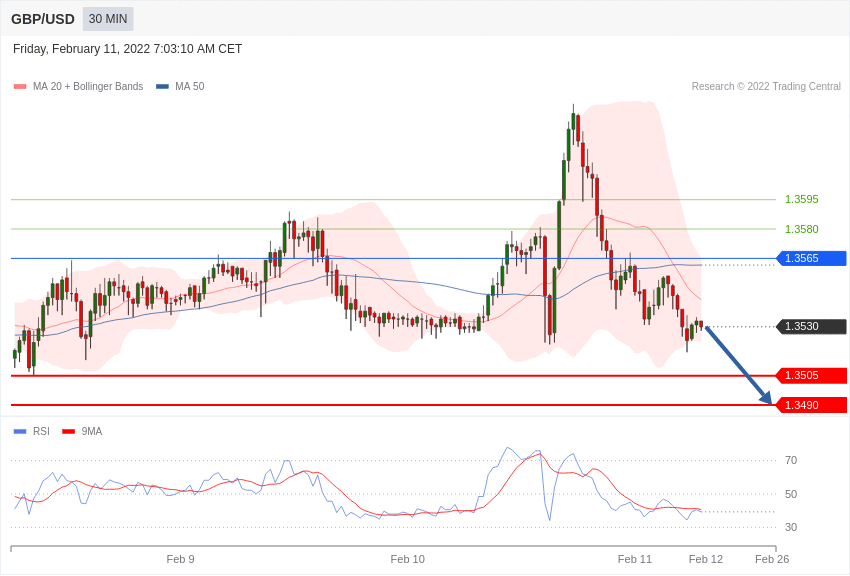Click the red 1.3505 support price tag
This screenshot has width=850, height=576.
(812, 376)
